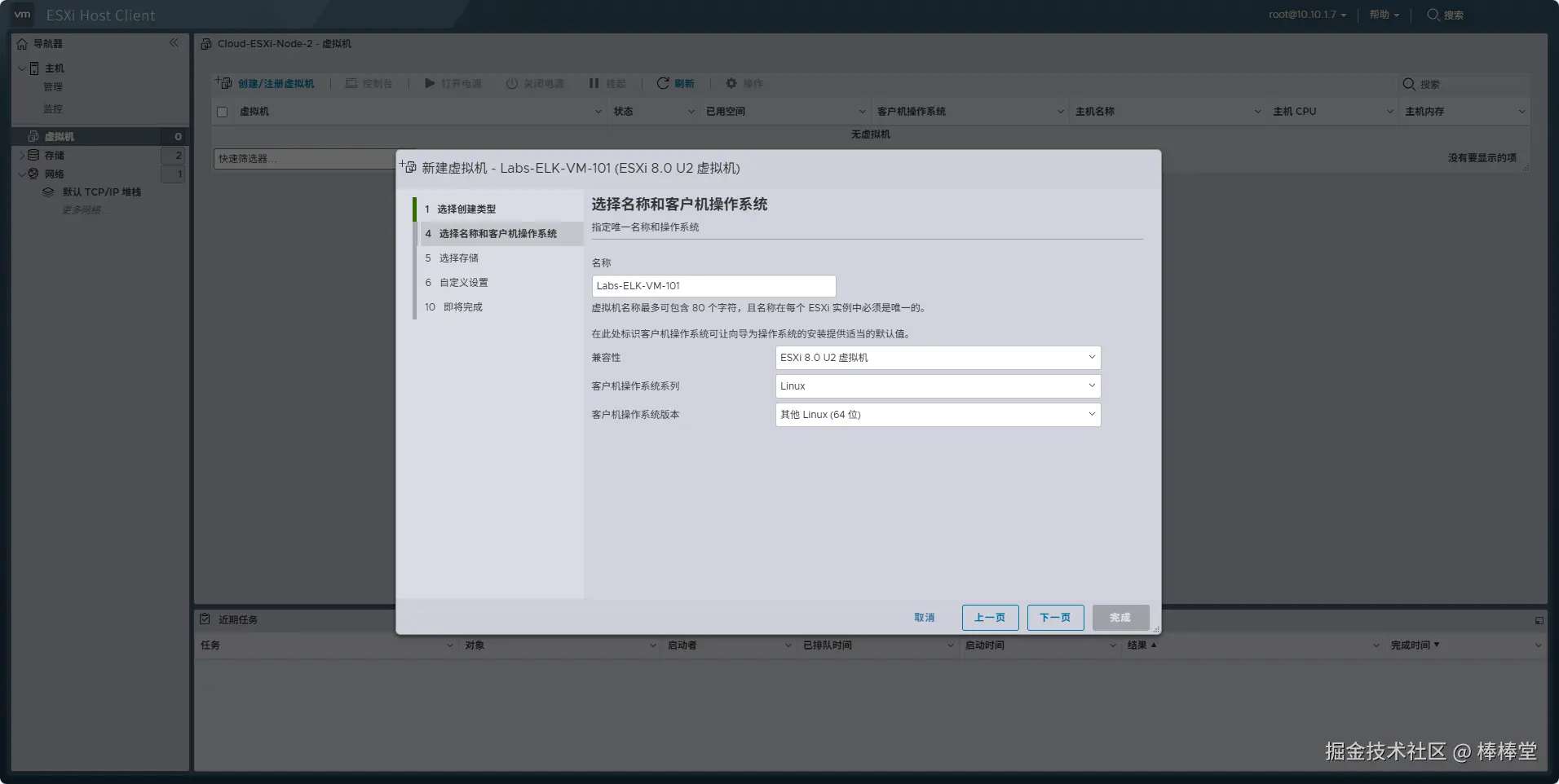
Task: Click the Default TCP/IP stack icon
Action: [x=48, y=192]
